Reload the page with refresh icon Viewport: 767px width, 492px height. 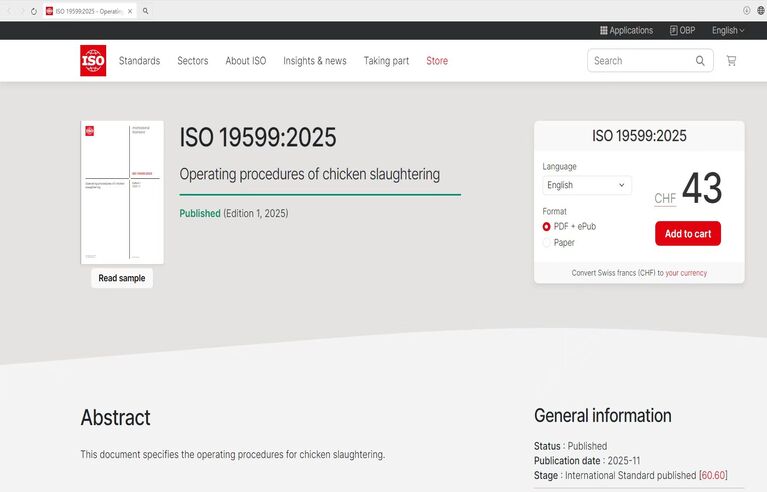34,11
